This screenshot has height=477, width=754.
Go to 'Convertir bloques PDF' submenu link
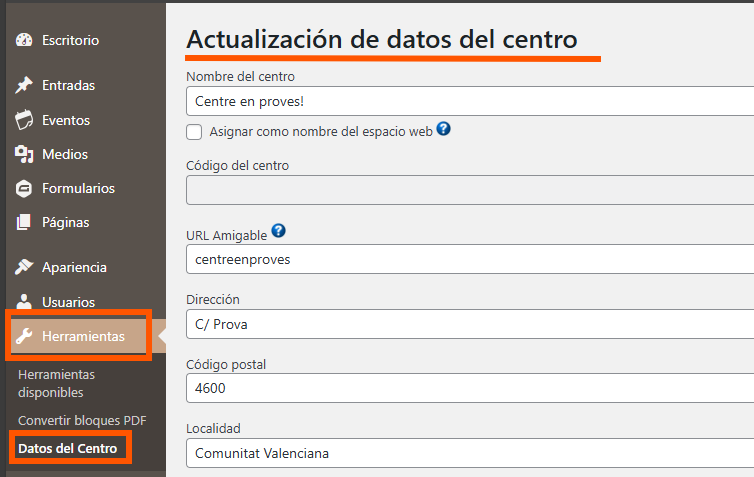(82, 420)
